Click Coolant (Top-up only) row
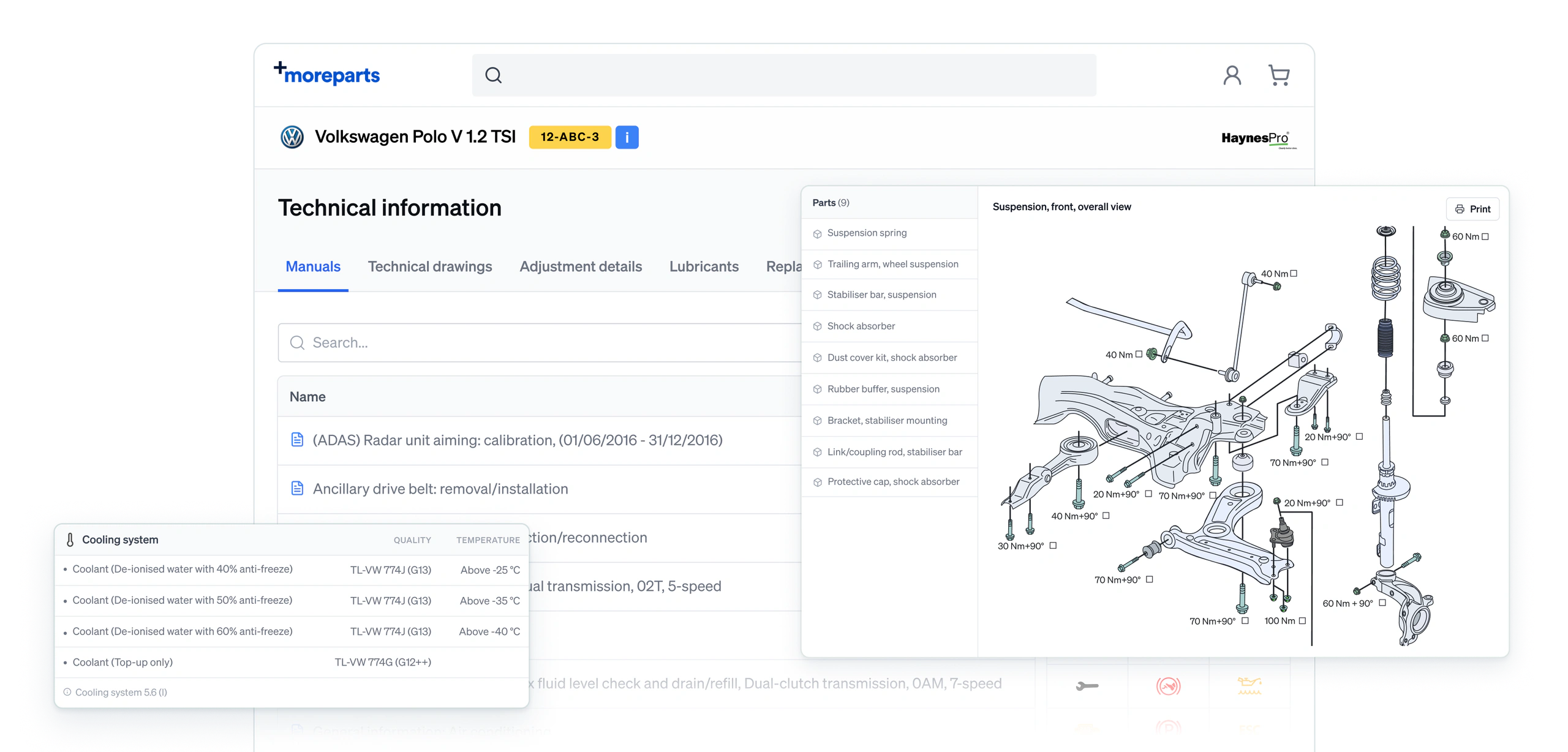 (x=292, y=662)
